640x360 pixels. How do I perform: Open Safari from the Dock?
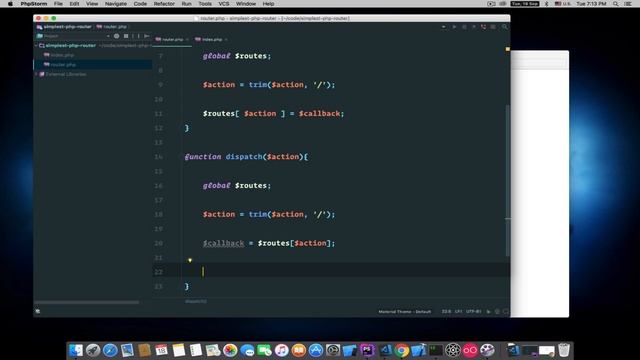pos(110,350)
